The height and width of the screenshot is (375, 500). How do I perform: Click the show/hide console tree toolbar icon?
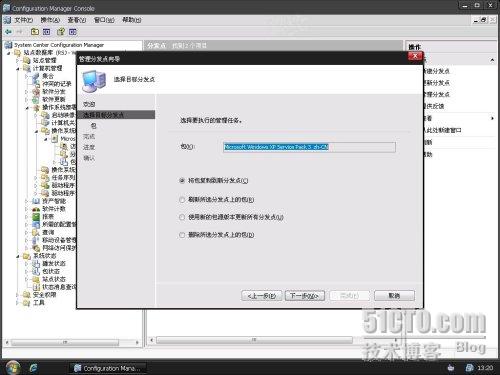click(x=47, y=32)
